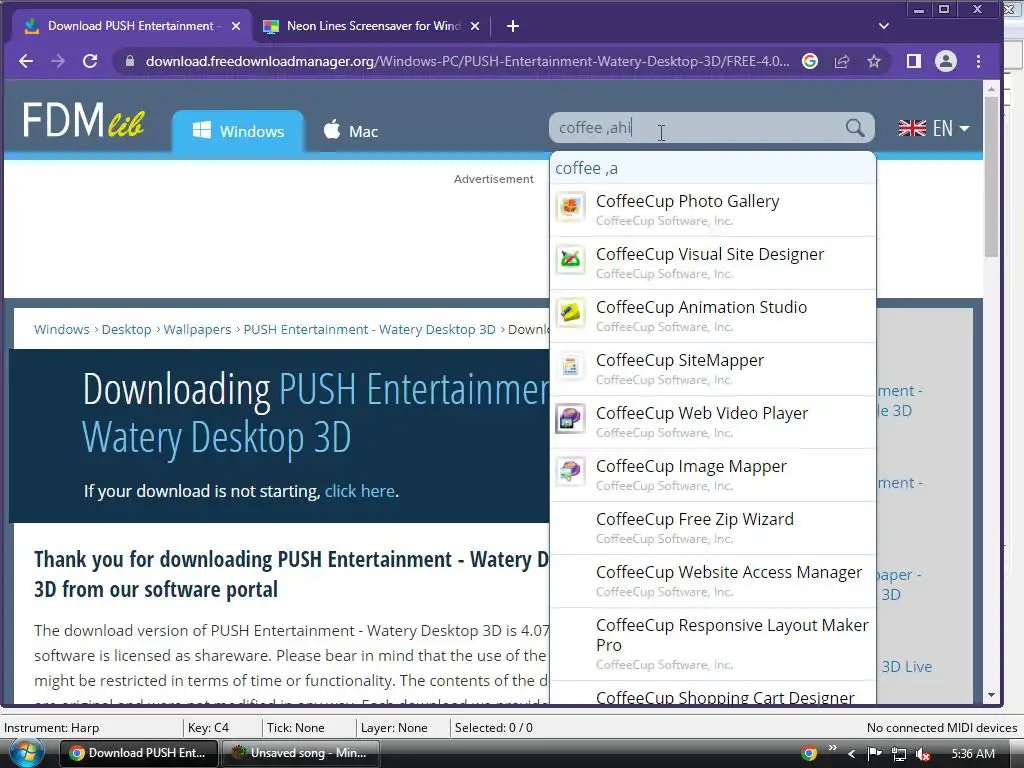Open Unsaved song taskbar item
Viewport: 1024px width, 768px height.
click(x=301, y=753)
